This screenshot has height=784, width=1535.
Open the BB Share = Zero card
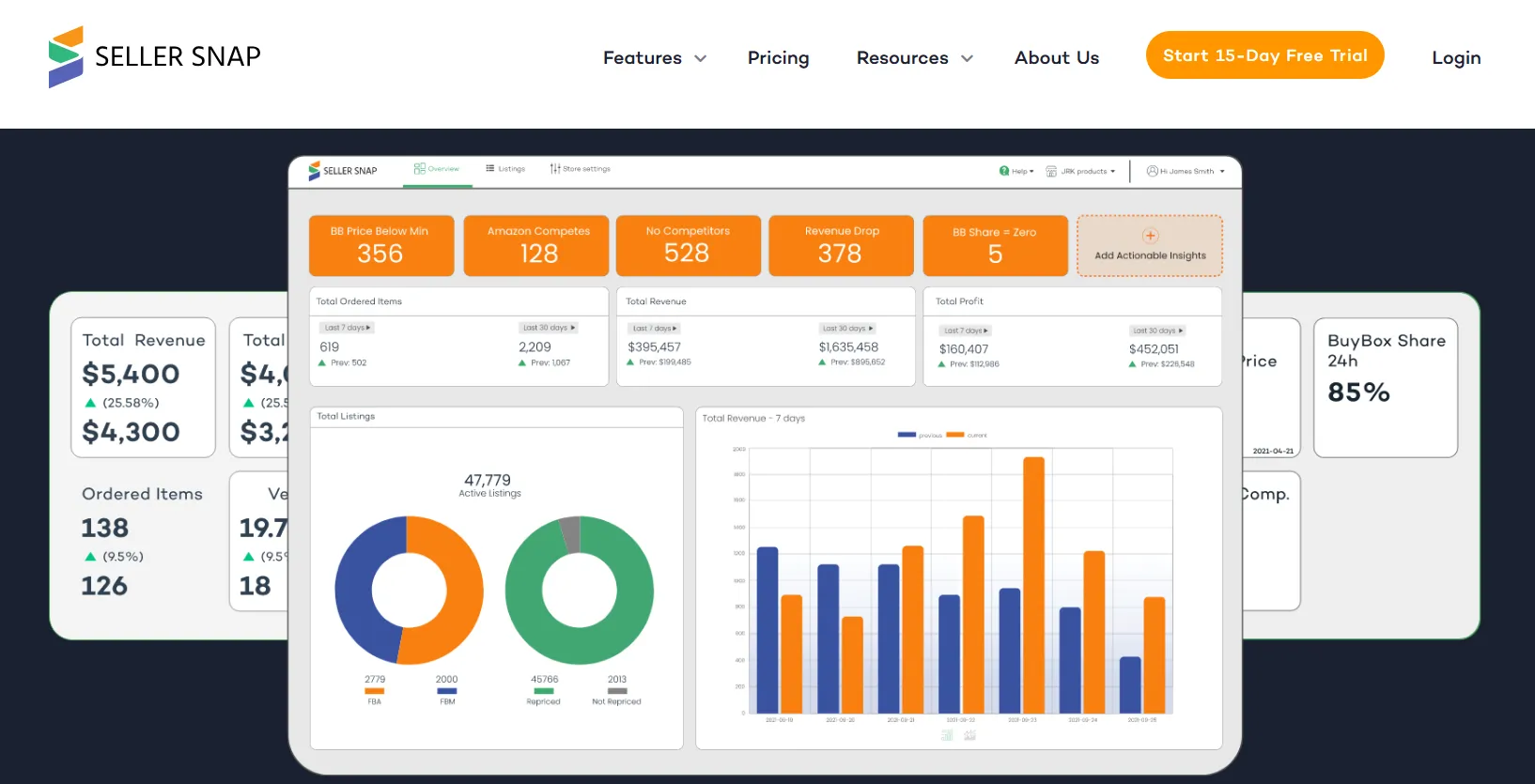pyautogui.click(x=996, y=245)
